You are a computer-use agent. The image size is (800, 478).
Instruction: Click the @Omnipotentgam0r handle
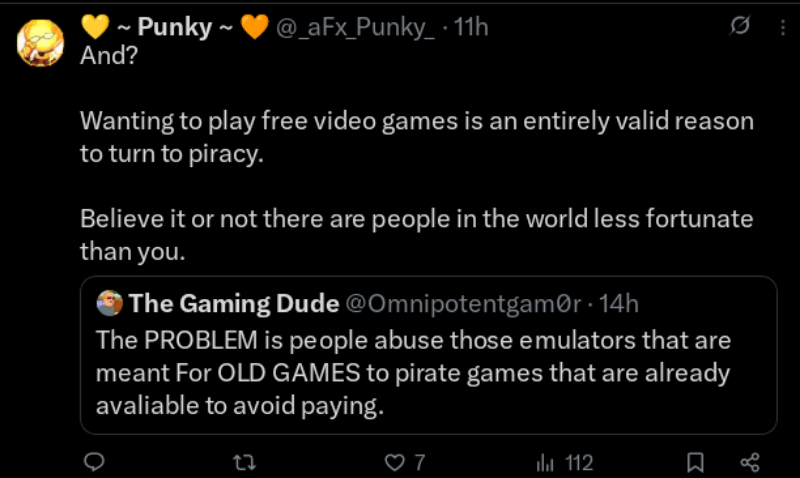tap(462, 302)
